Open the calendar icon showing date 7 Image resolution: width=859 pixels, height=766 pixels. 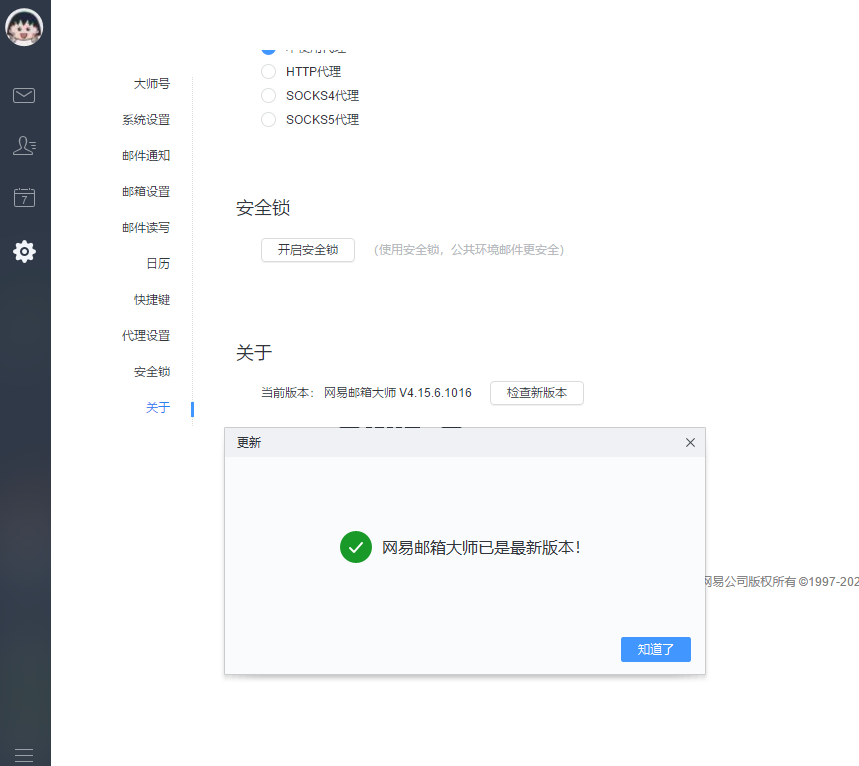click(x=24, y=197)
